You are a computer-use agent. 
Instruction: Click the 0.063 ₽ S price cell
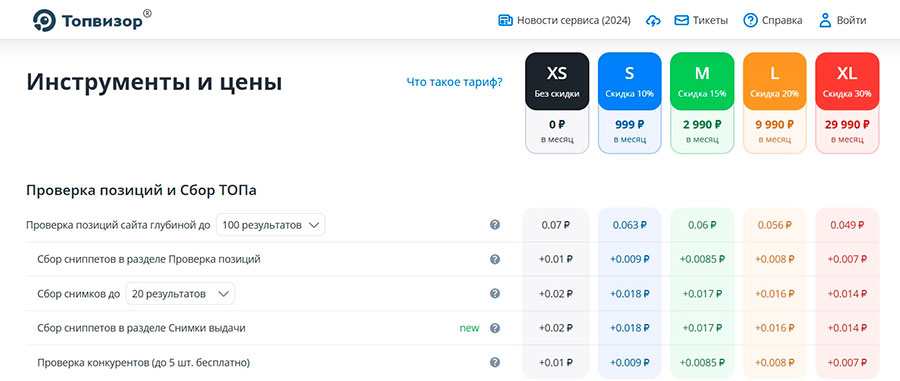[x=630, y=225]
